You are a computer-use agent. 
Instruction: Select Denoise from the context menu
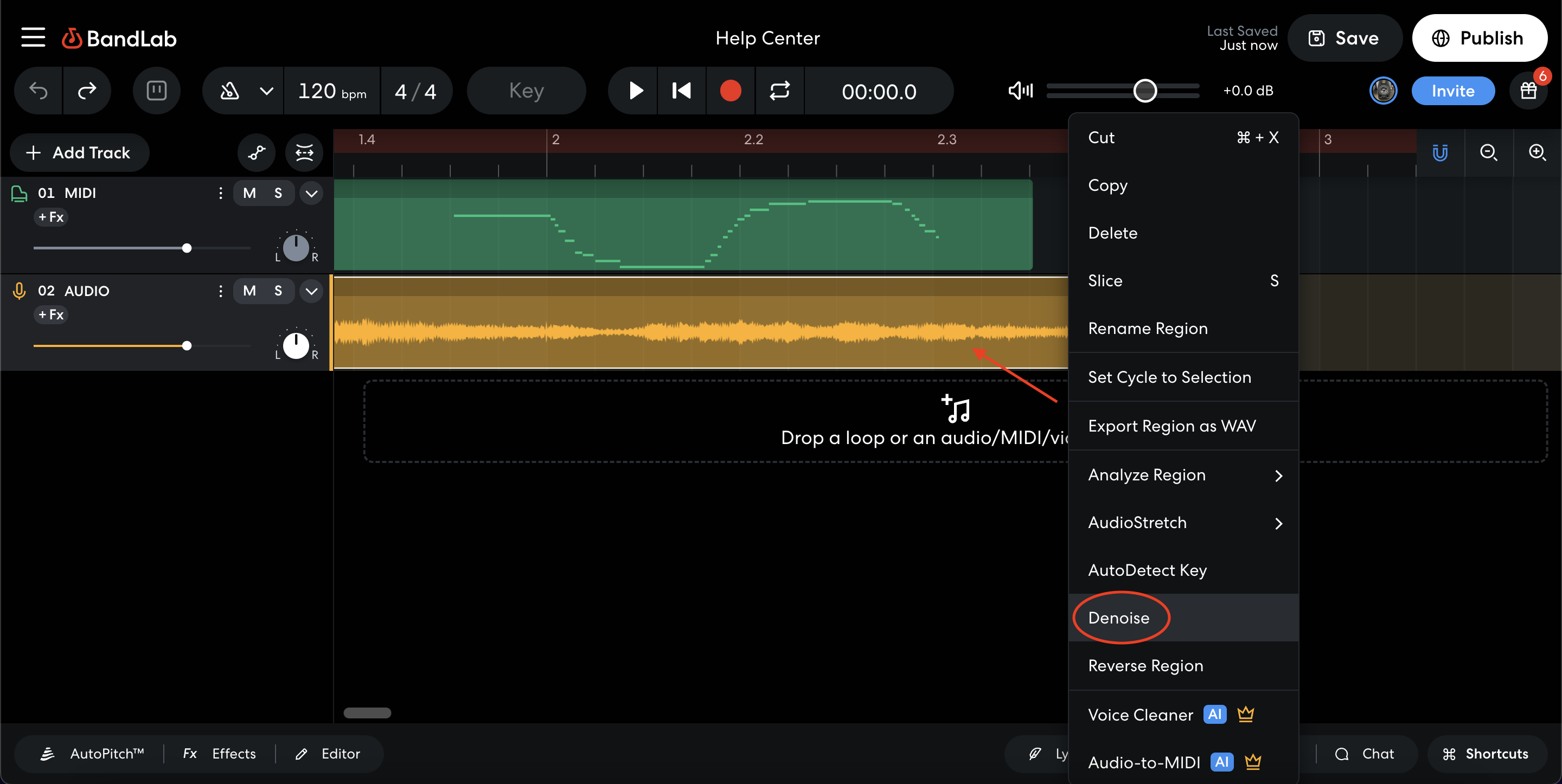click(x=1119, y=618)
